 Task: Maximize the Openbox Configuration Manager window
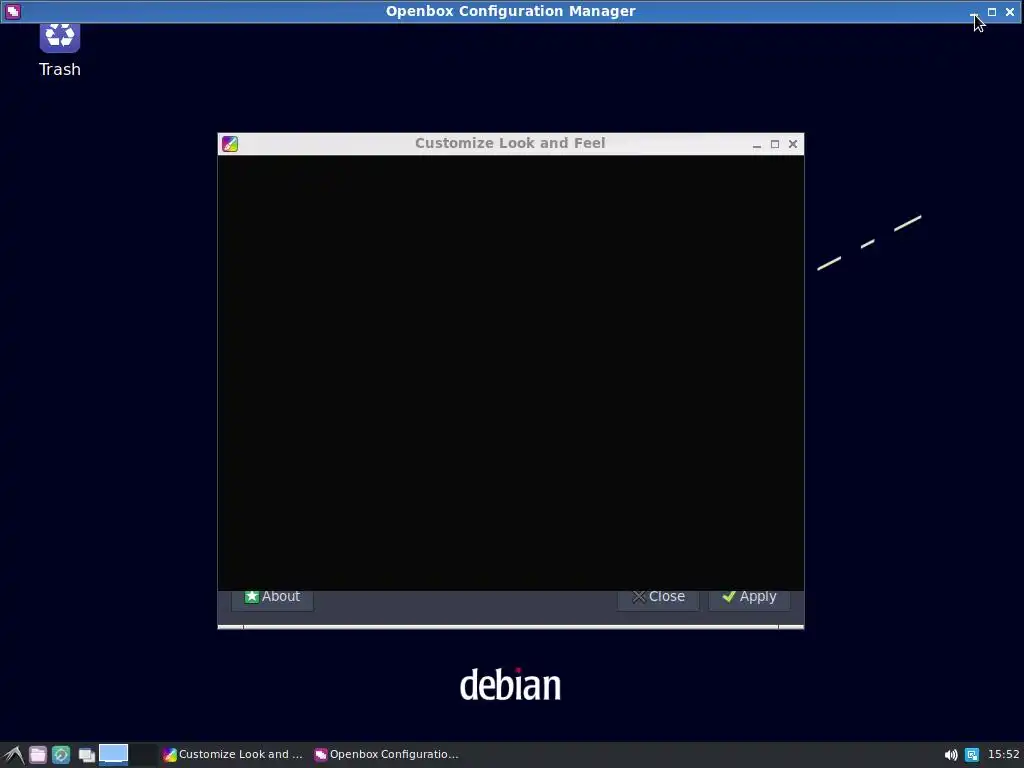tap(992, 12)
